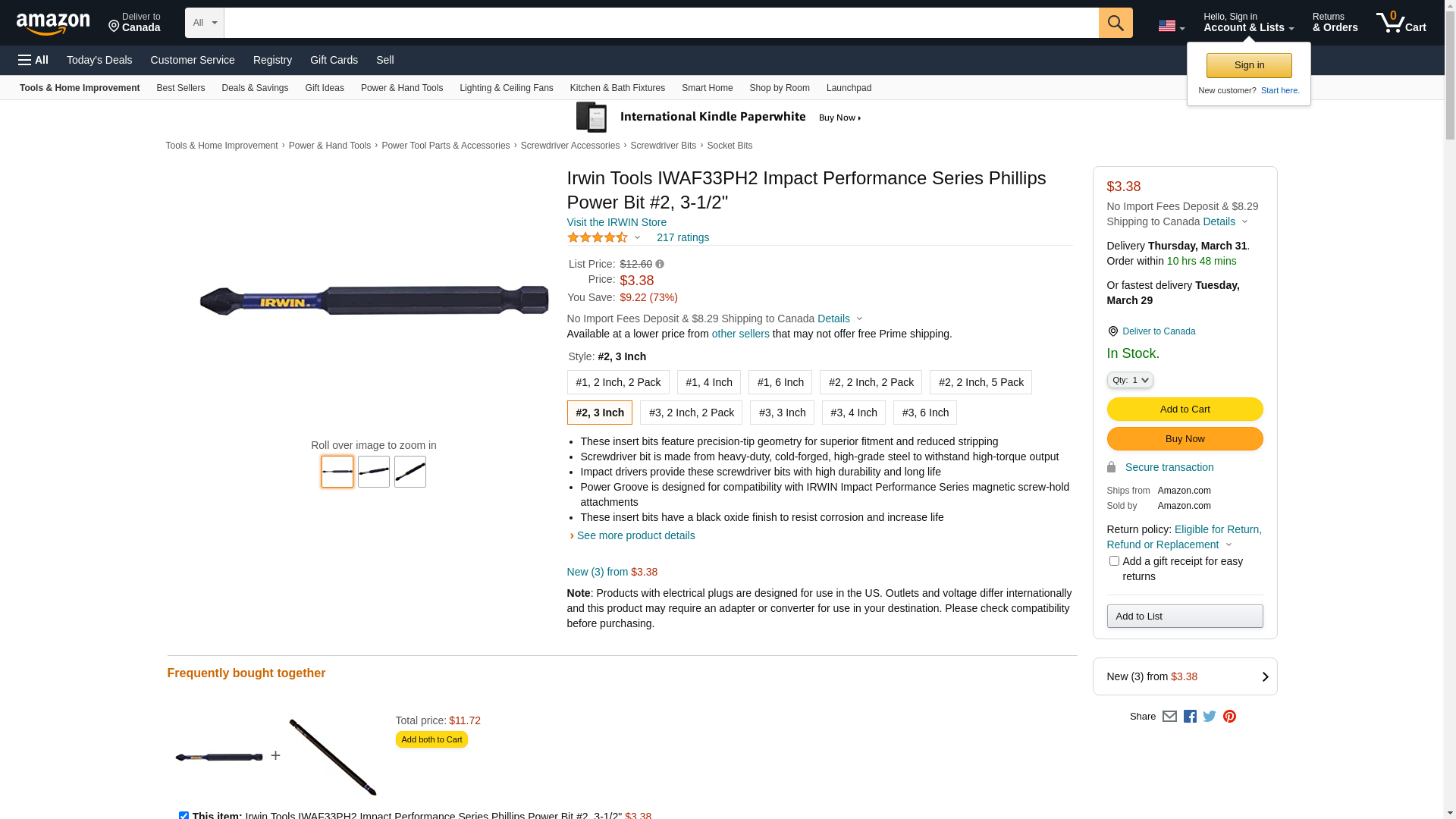This screenshot has height=819, width=1456.
Task: Select the third product thumbnail image
Action: tap(409, 472)
